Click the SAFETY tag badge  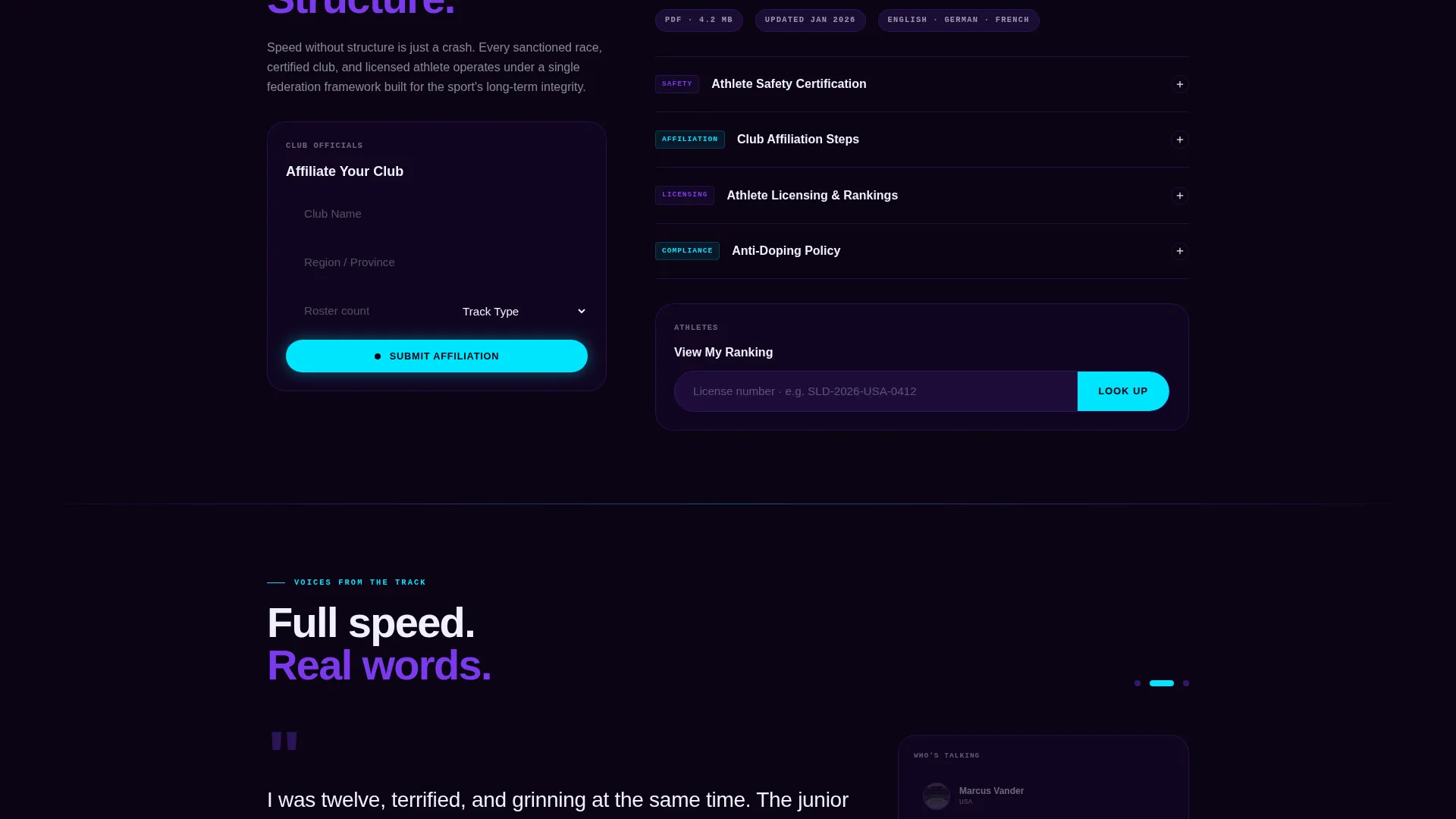click(x=677, y=84)
